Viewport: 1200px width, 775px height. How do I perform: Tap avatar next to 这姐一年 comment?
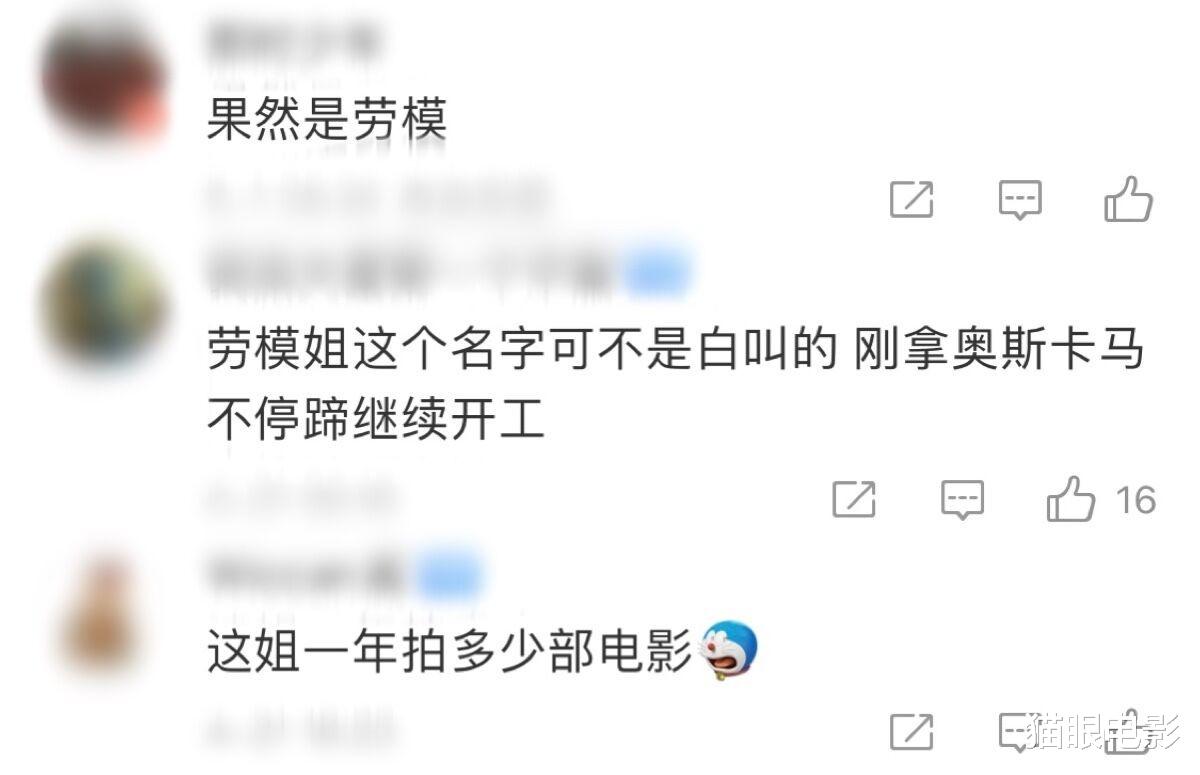(103, 610)
